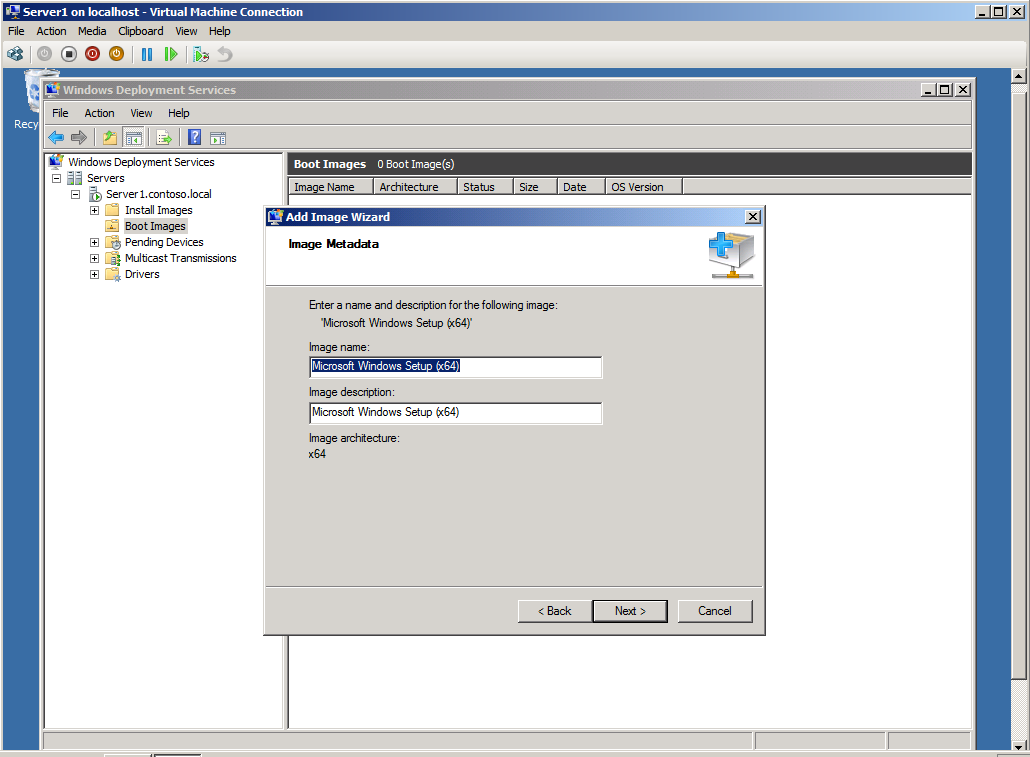Click the Snapshot icon in VM toolbar
Viewport: 1030px width, 757px height.
tap(201, 54)
